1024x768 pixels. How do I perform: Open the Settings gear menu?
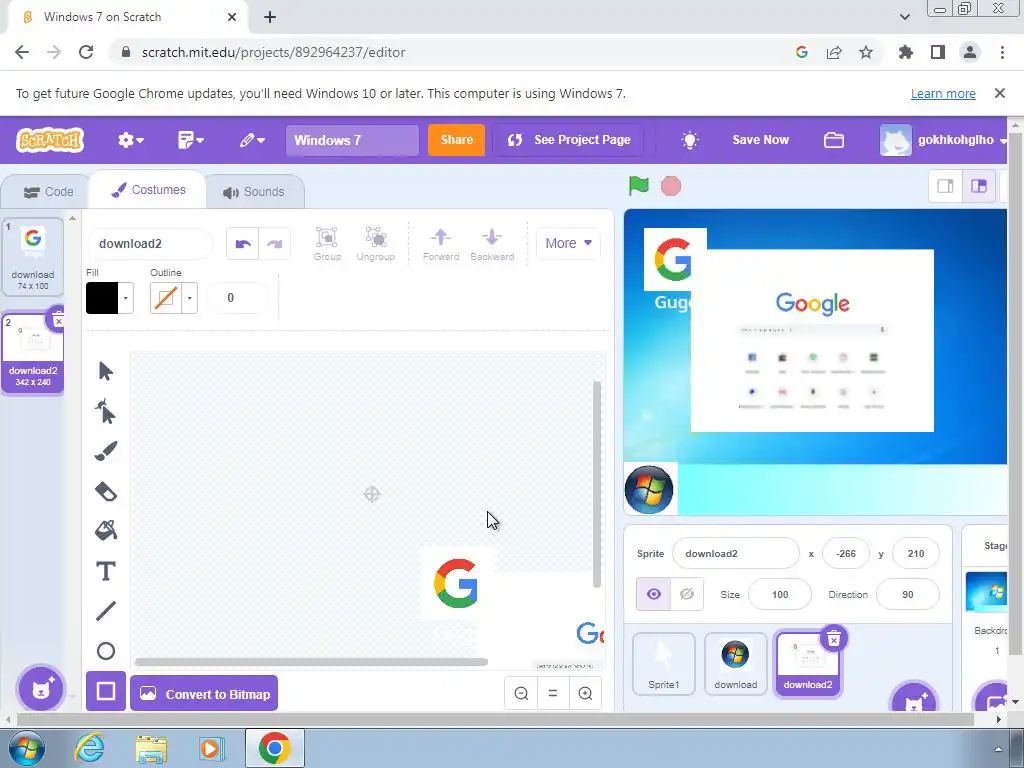coord(131,140)
